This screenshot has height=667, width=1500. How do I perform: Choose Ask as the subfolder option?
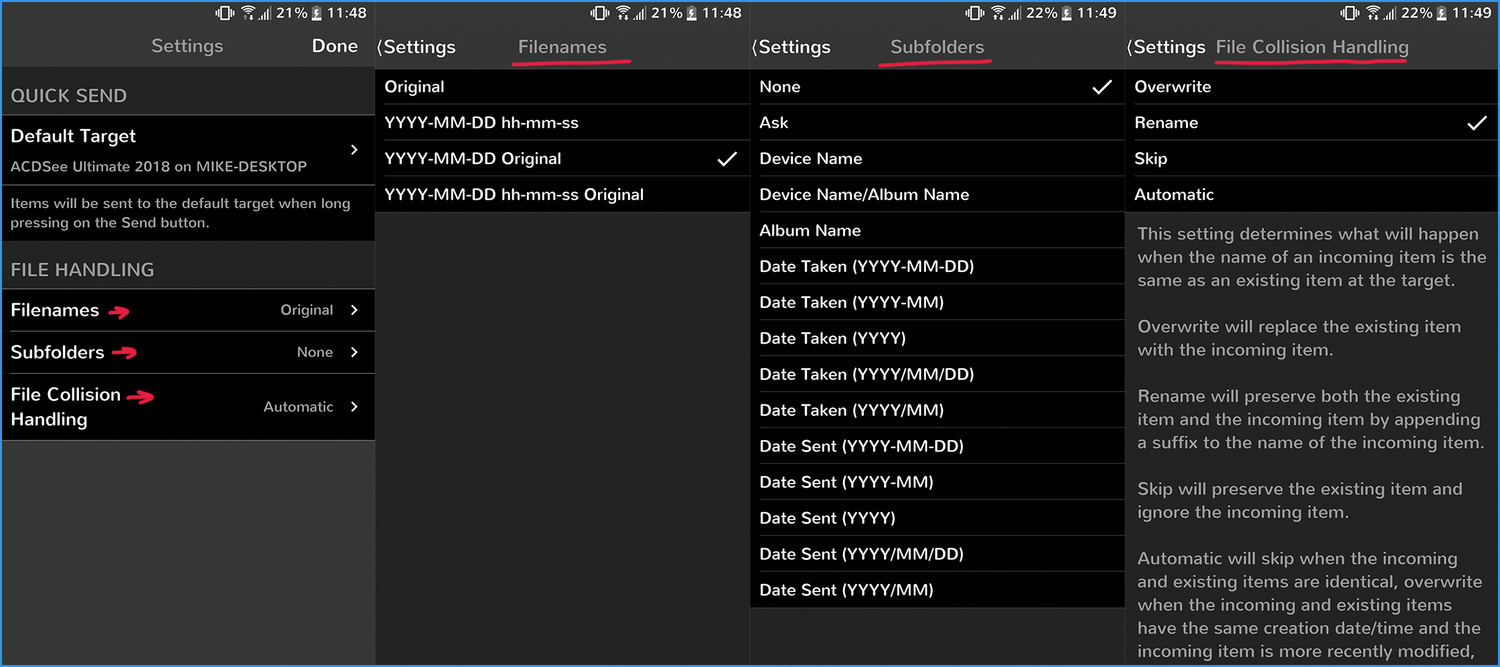[772, 122]
